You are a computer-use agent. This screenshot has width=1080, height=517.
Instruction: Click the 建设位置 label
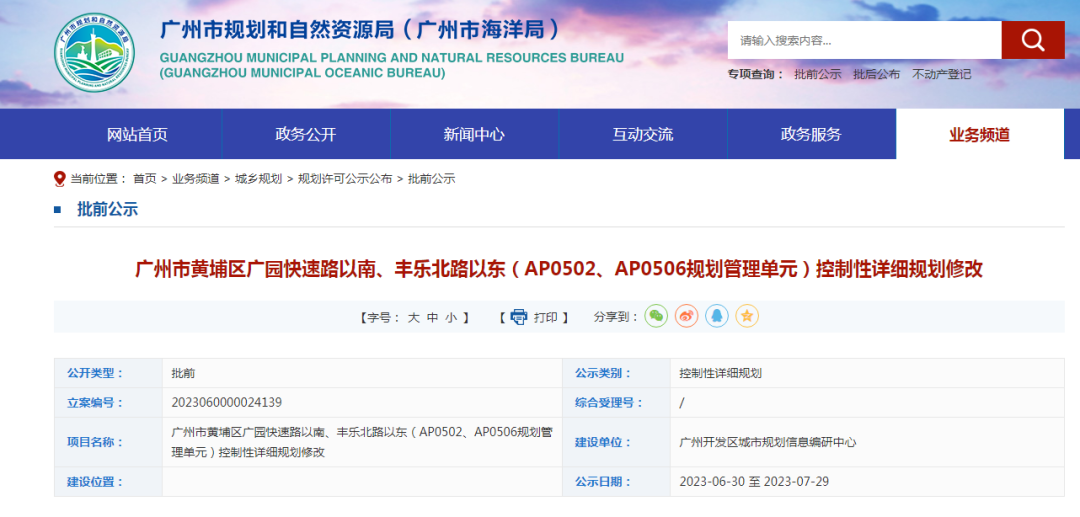click(x=95, y=482)
